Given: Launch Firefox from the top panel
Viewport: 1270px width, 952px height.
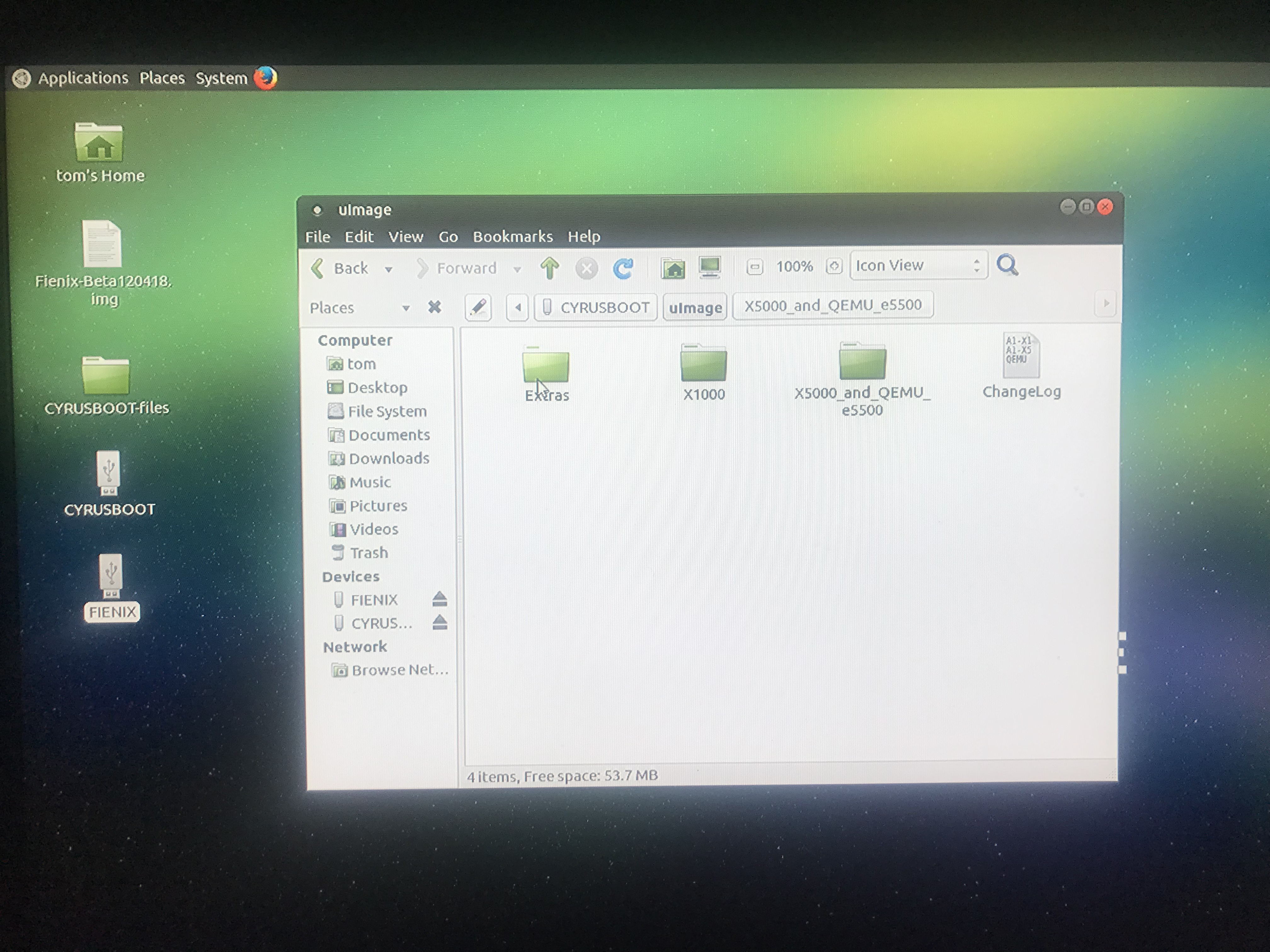Looking at the screenshot, I should click(265, 78).
